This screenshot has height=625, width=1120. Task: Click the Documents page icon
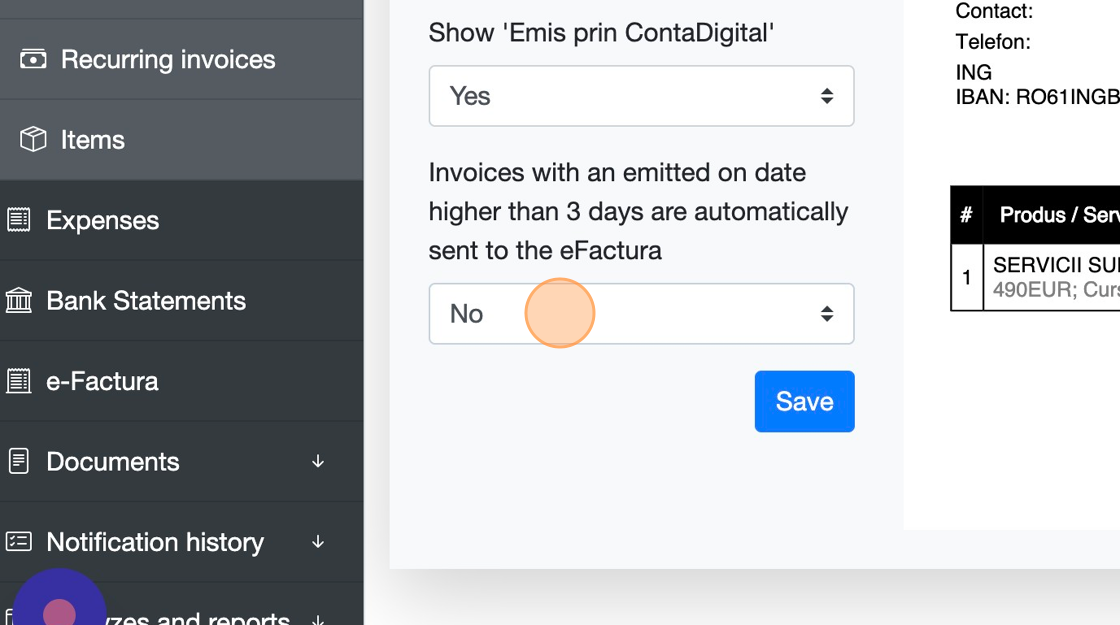[x=18, y=462]
